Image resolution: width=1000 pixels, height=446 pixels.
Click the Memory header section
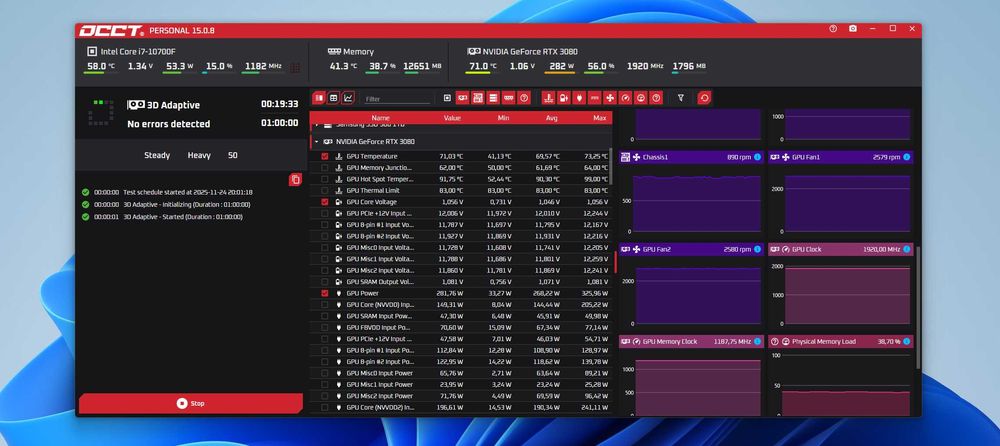pyautogui.click(x=351, y=51)
